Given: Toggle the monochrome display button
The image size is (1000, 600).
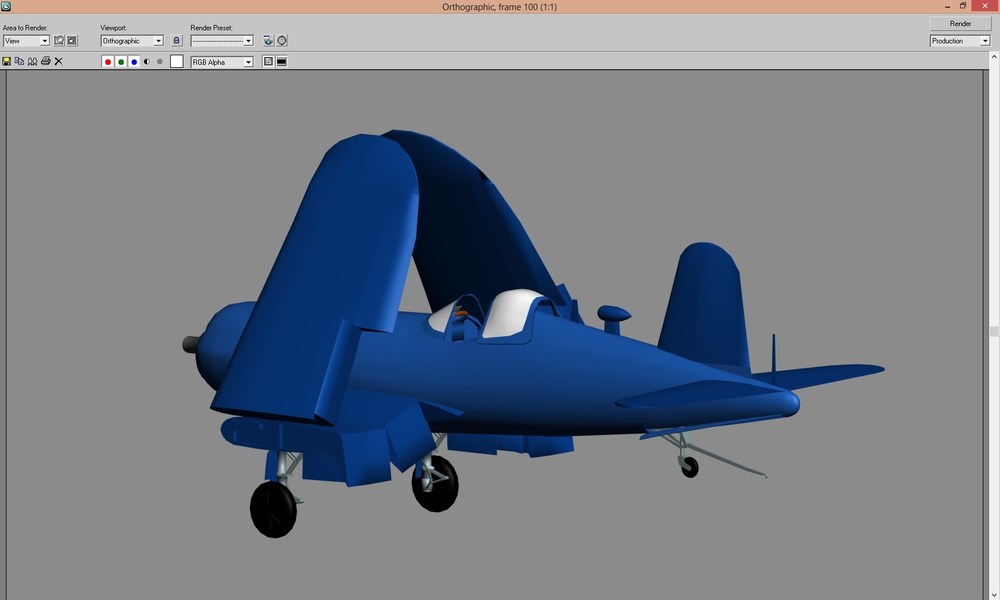Looking at the screenshot, I should tap(159, 62).
